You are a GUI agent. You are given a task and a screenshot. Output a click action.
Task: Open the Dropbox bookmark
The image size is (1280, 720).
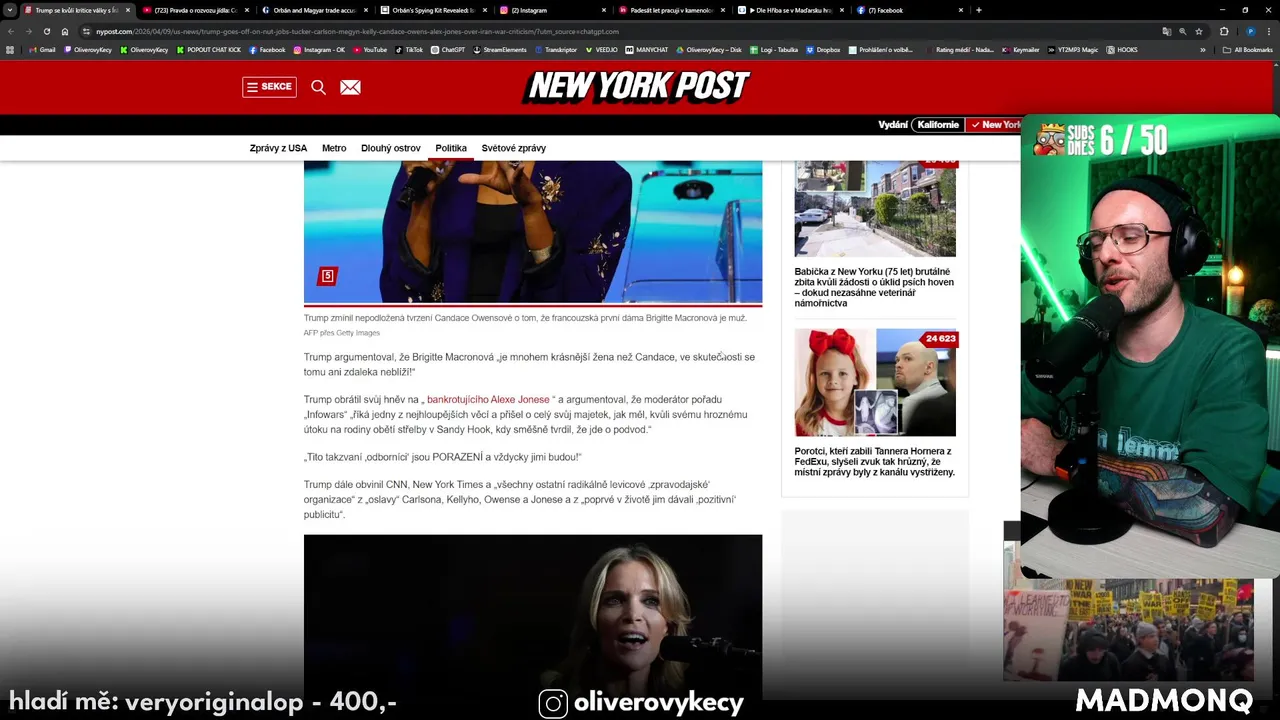click(822, 49)
